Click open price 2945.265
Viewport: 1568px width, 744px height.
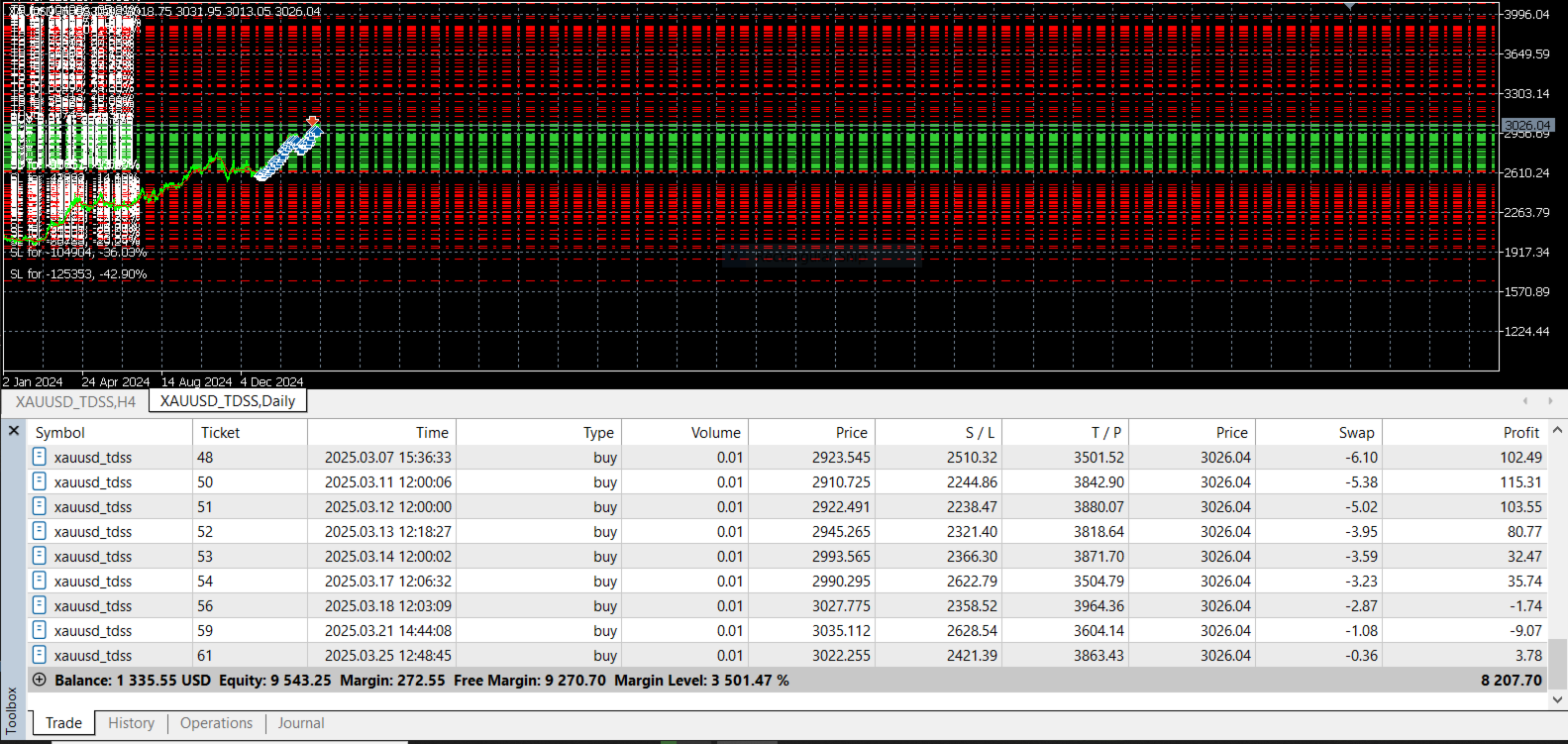[x=842, y=531]
